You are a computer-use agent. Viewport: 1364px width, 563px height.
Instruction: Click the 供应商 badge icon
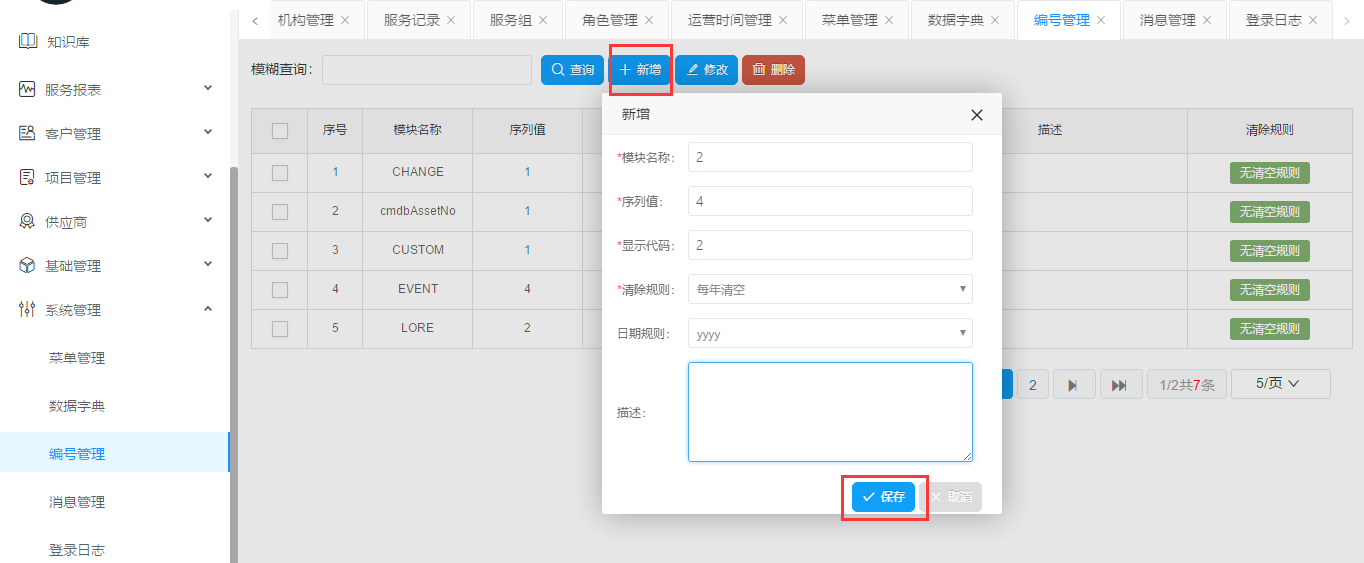pos(27,222)
